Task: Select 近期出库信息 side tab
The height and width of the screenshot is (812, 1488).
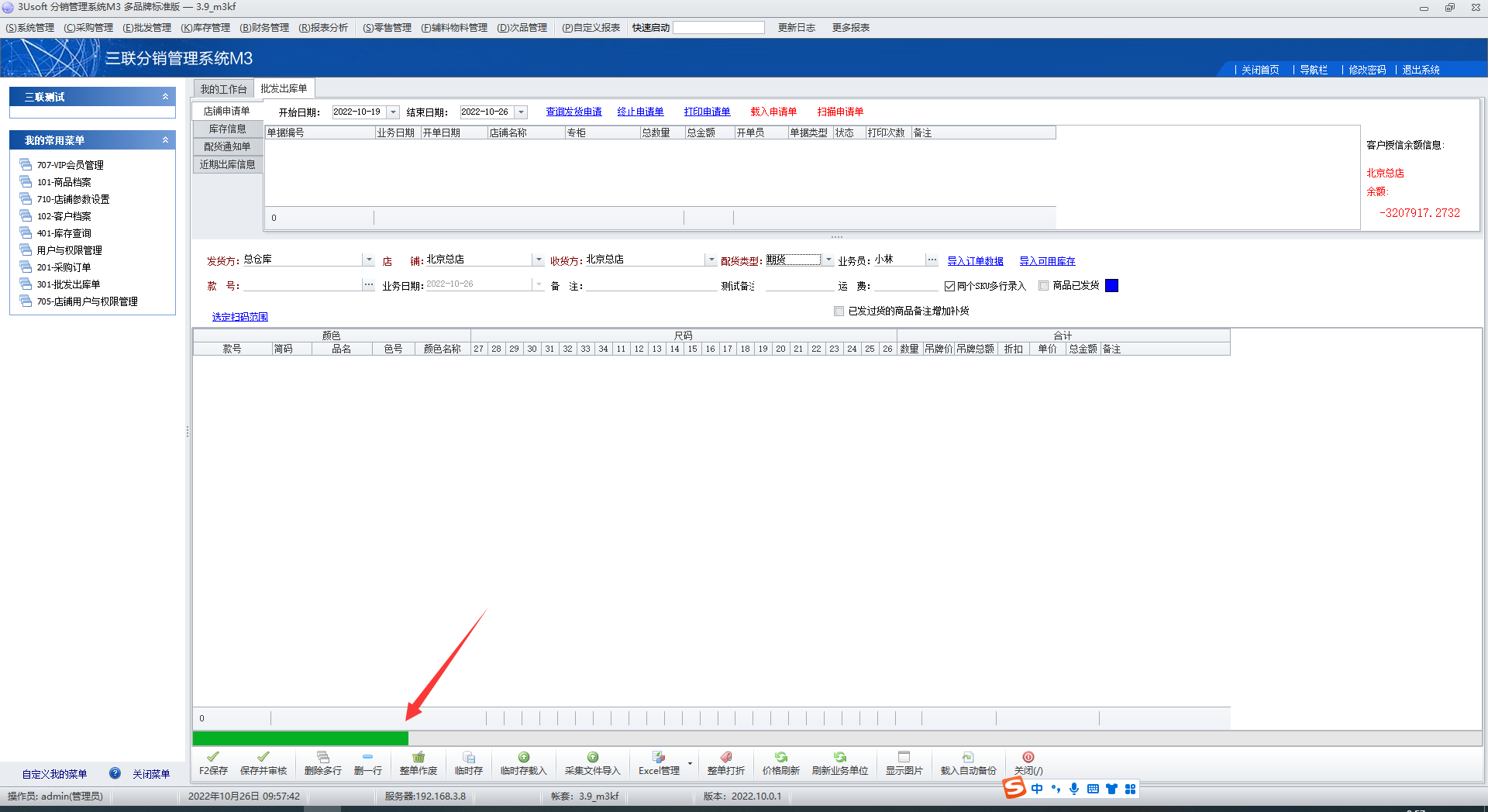Action: [x=228, y=164]
